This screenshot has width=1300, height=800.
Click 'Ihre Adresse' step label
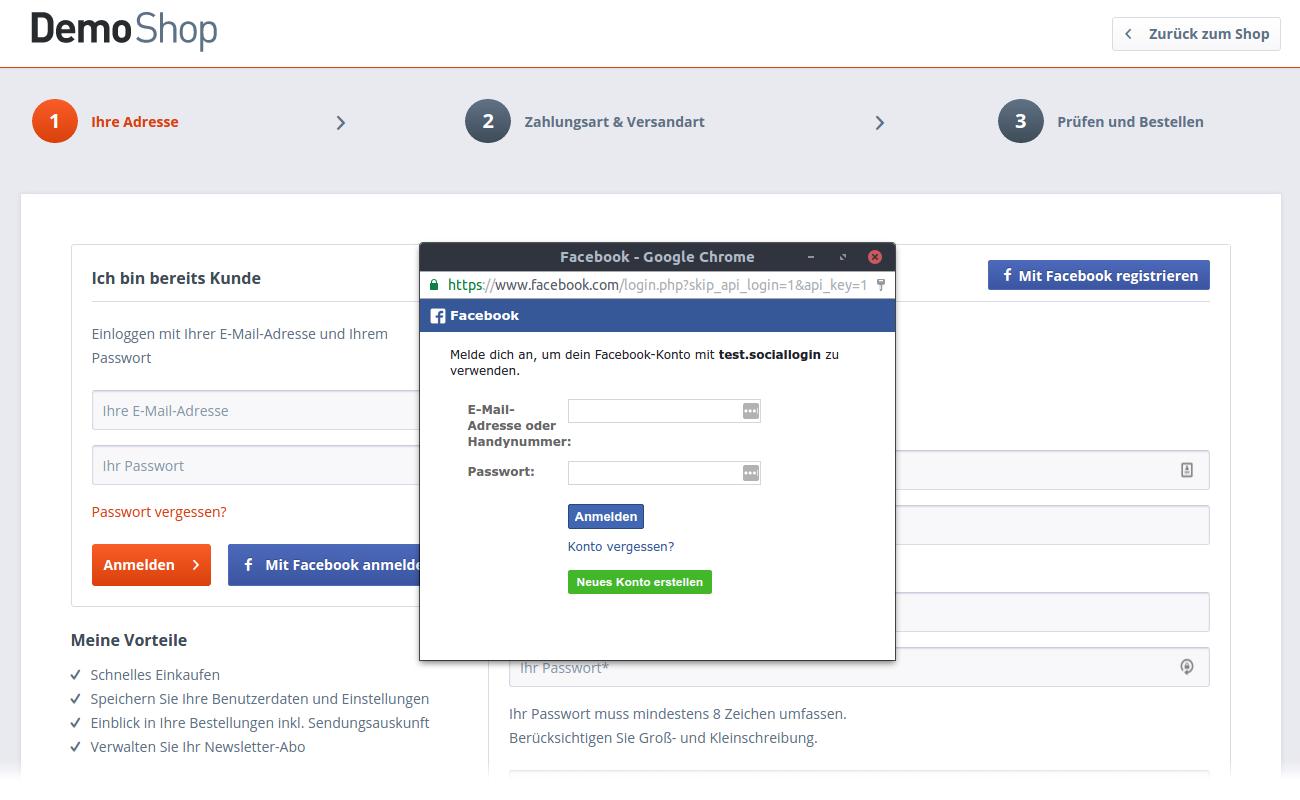coord(134,122)
